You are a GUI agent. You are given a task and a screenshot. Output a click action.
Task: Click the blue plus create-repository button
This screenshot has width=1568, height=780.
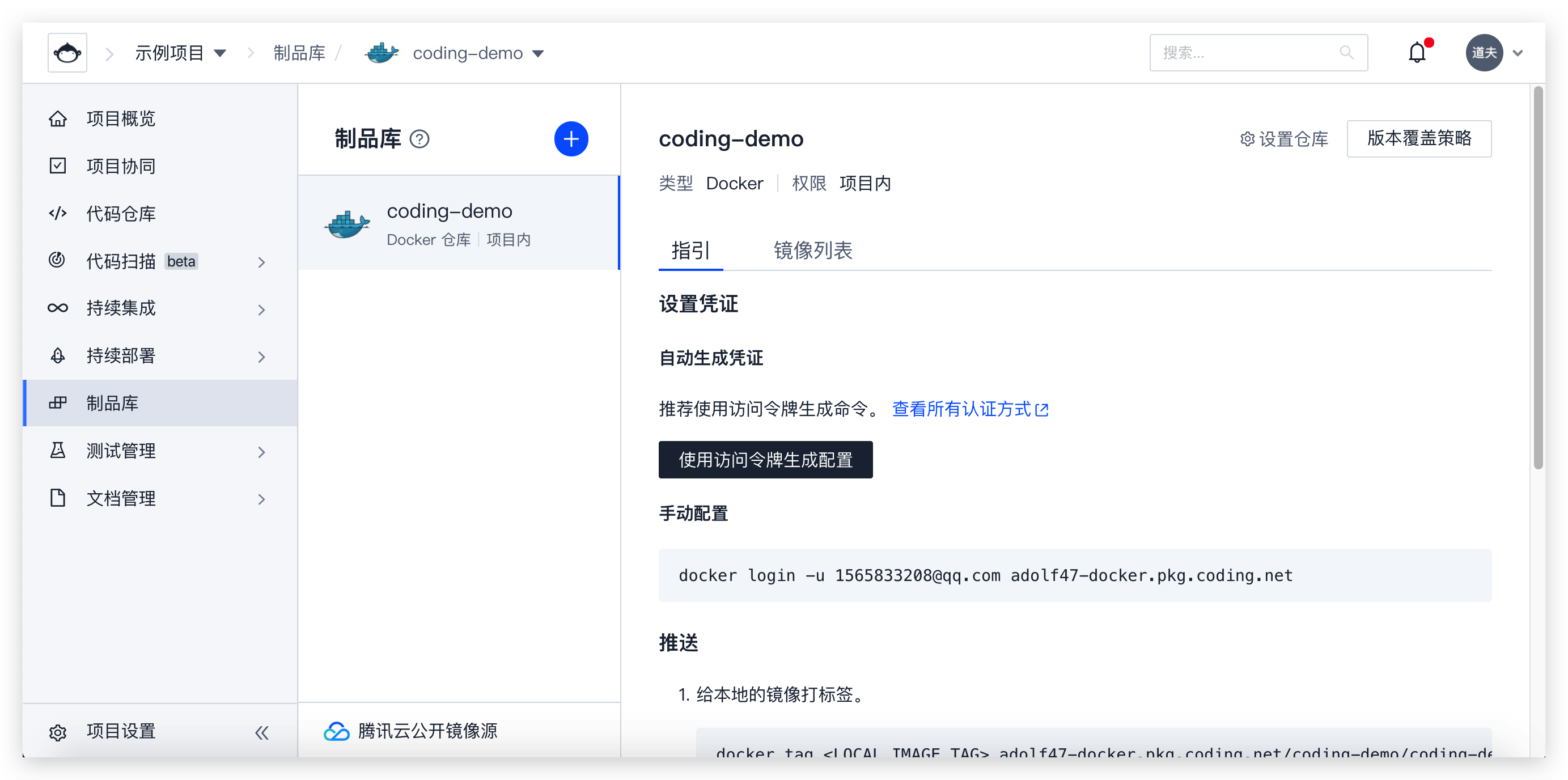[x=570, y=139]
